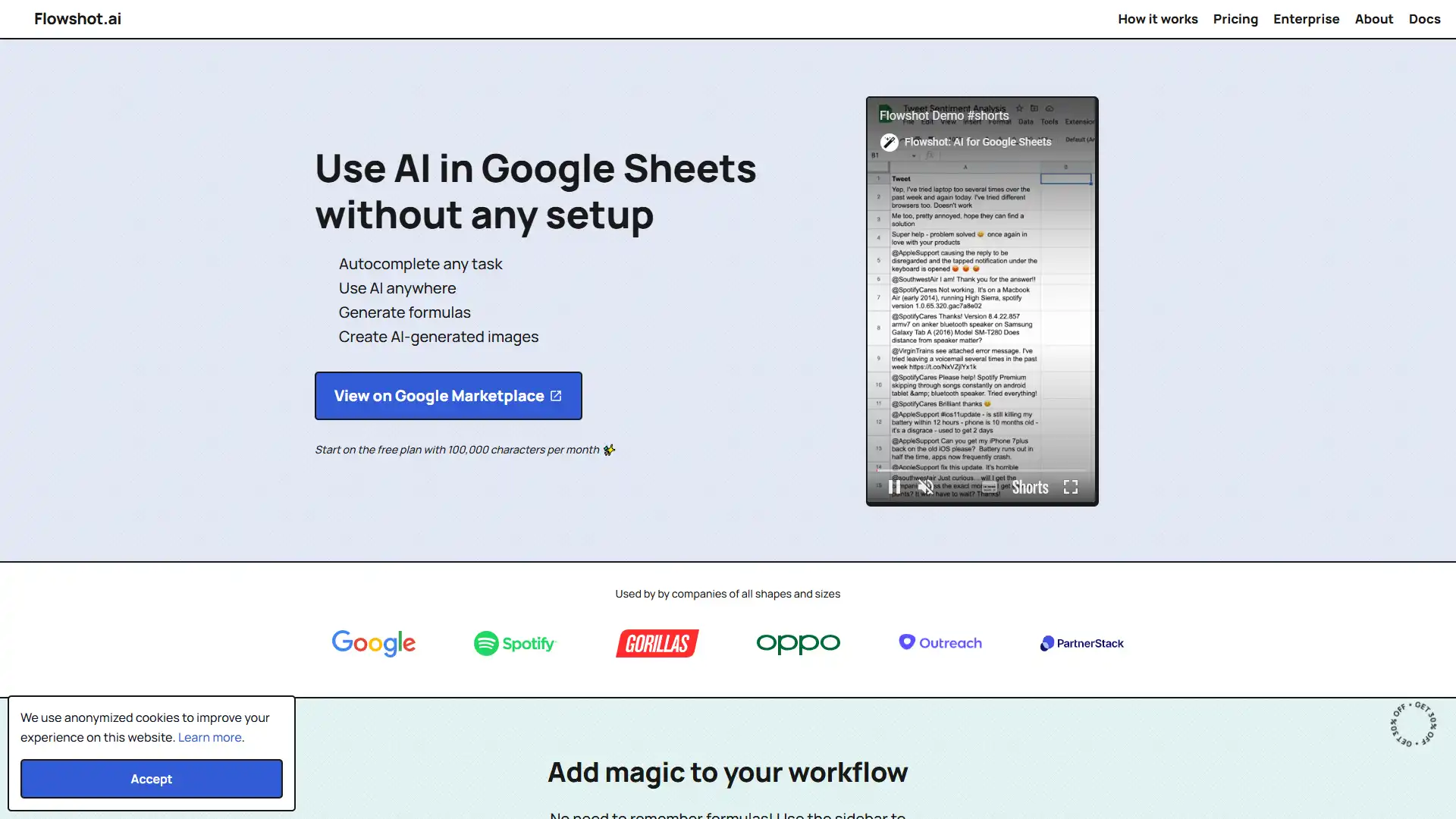Click the pause button on demo video

895,487
